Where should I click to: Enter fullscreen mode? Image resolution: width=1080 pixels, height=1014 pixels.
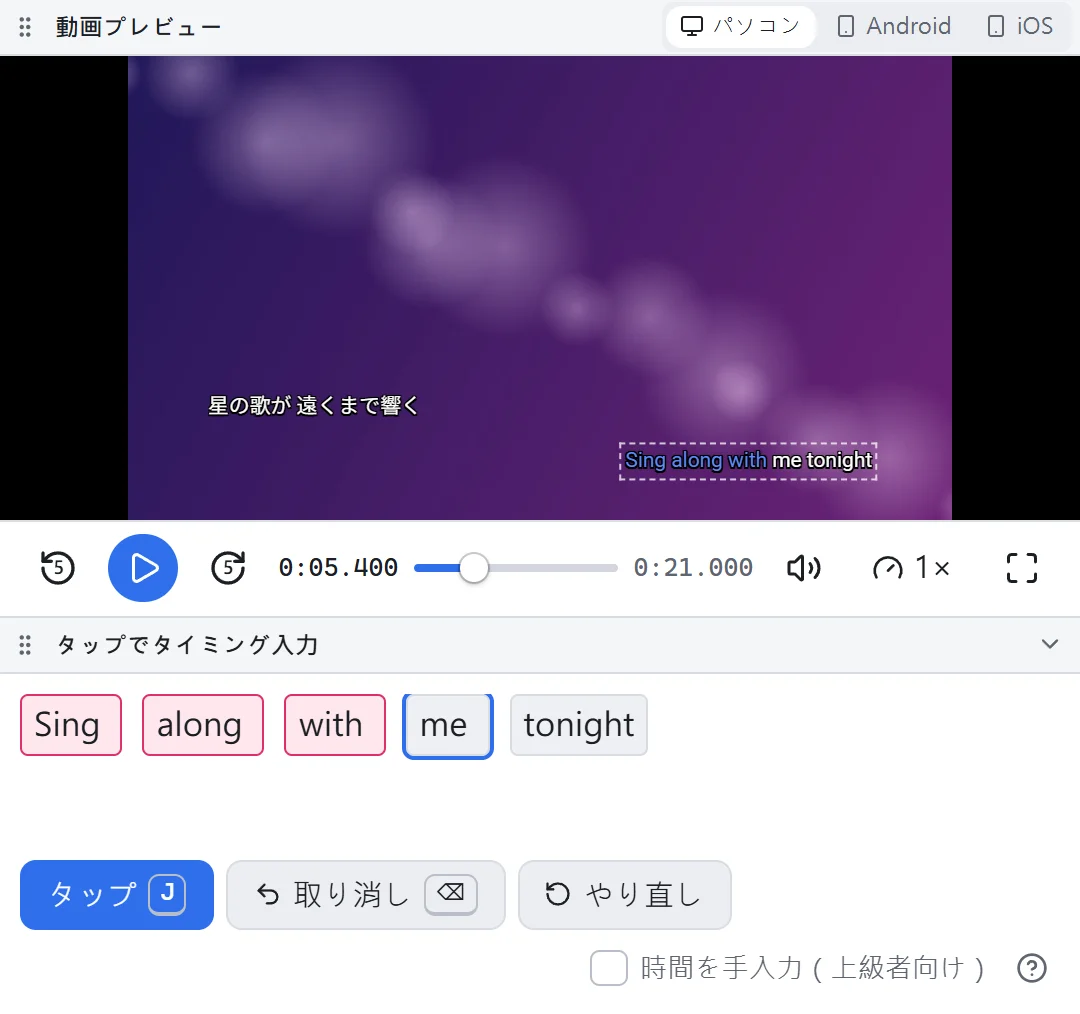(x=1021, y=568)
